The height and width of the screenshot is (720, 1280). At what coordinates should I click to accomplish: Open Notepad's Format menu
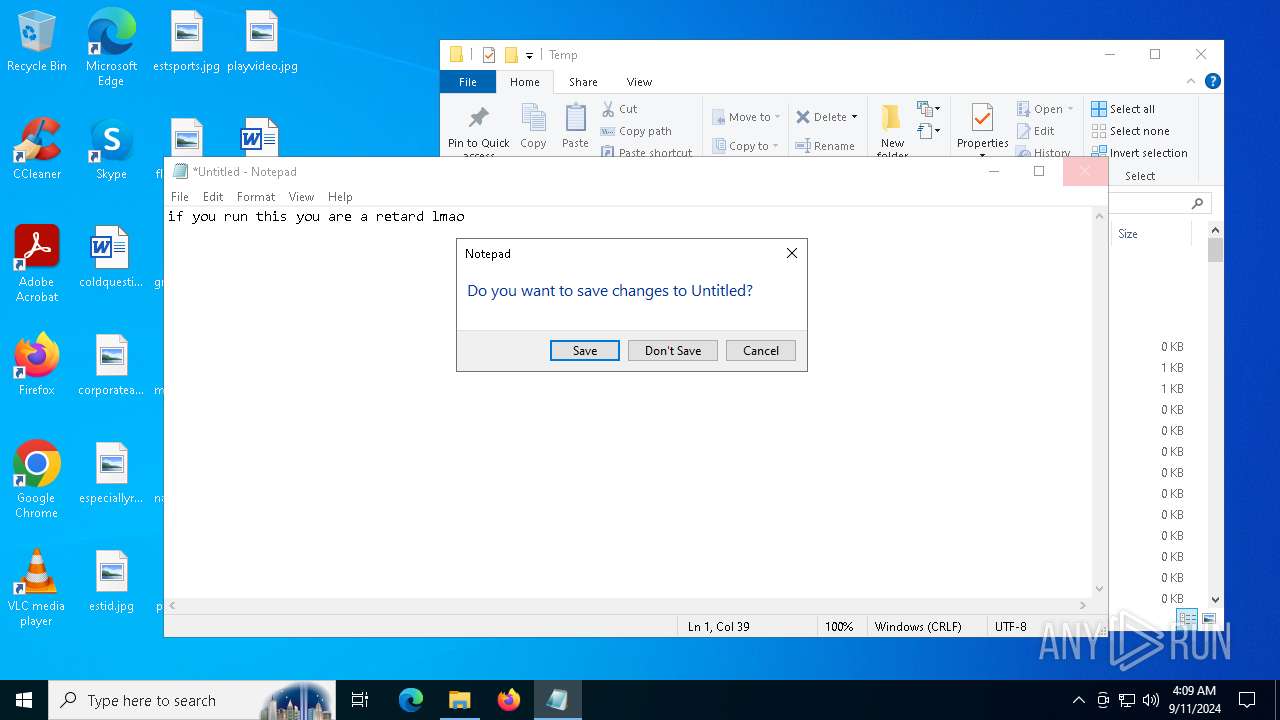[256, 197]
